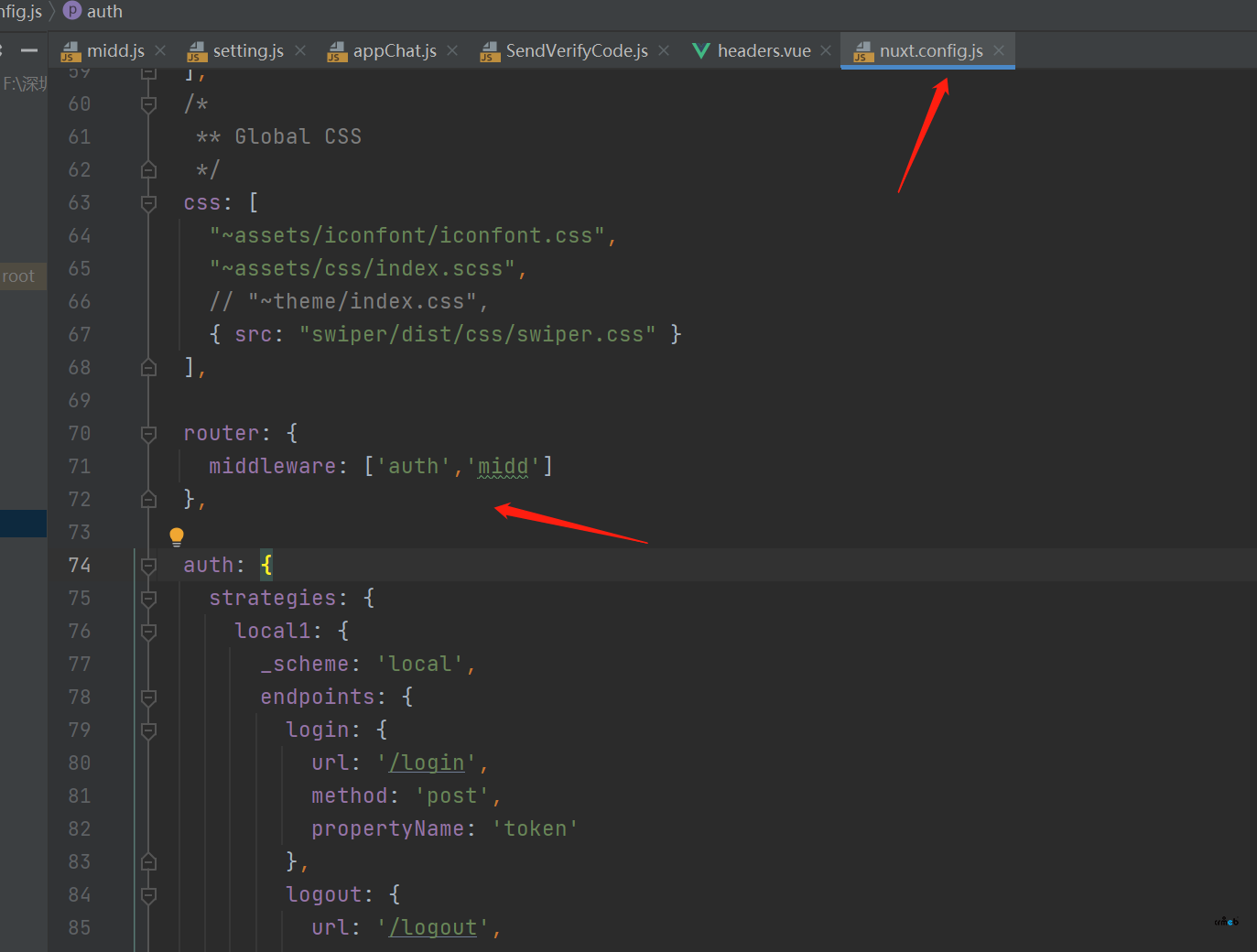This screenshot has height=952, width=1257.
Task: Select the auth breadcrumb item
Action: pos(104,11)
